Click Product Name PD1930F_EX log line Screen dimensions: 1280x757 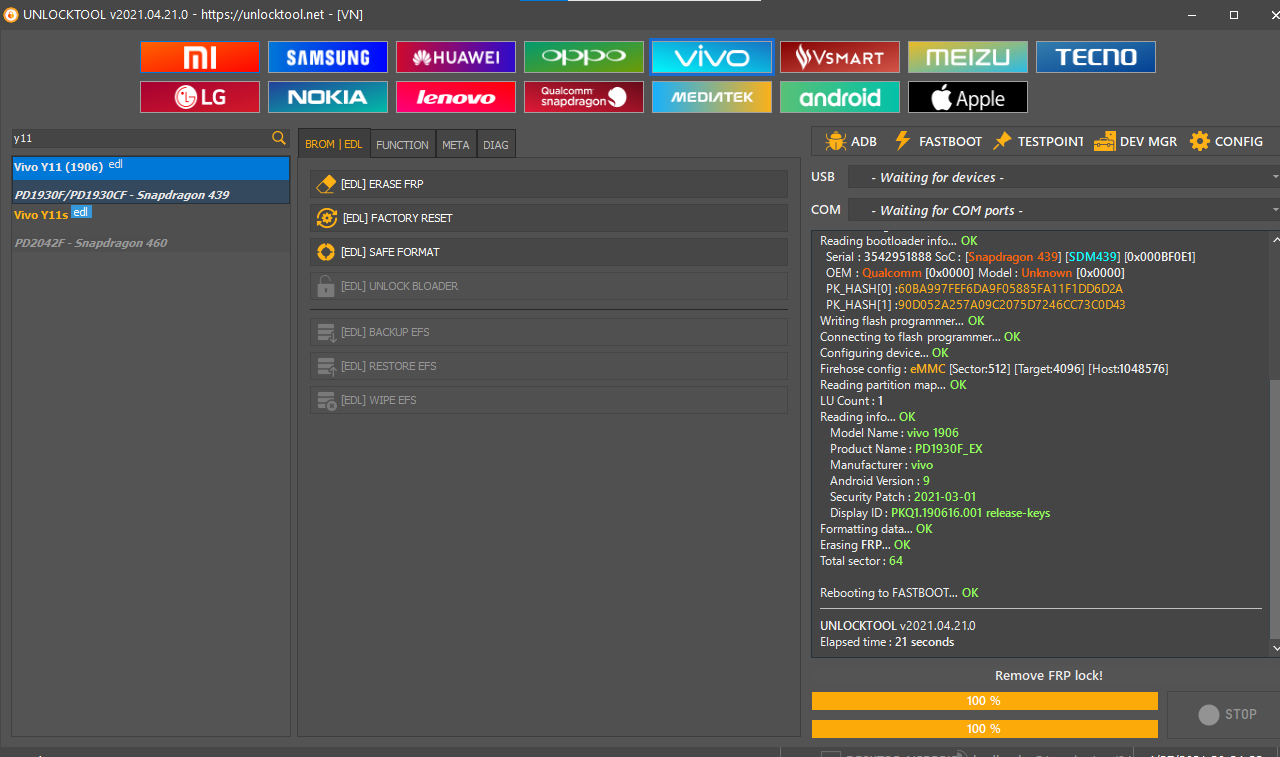coord(906,449)
